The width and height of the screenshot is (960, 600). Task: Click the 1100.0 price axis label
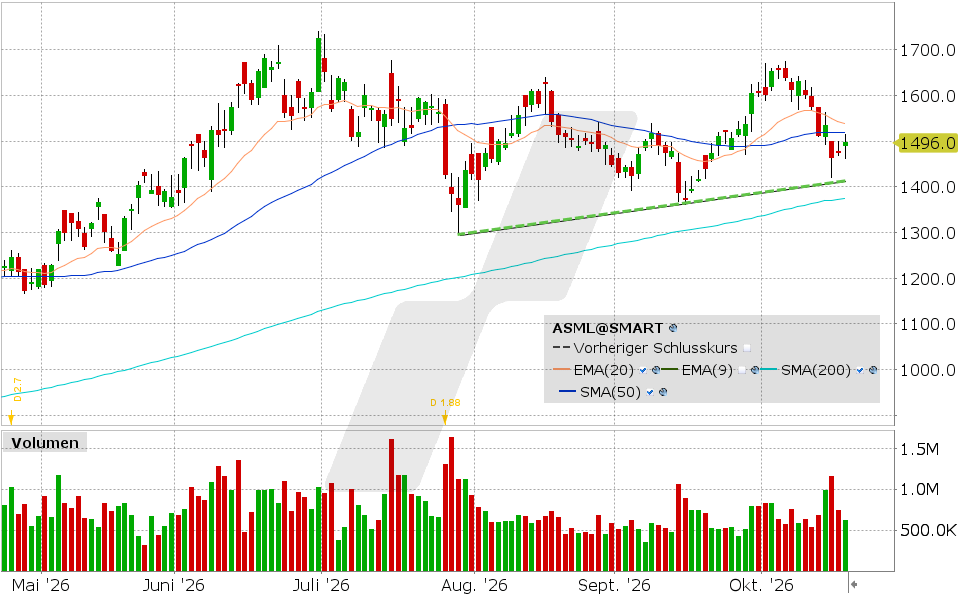point(928,324)
